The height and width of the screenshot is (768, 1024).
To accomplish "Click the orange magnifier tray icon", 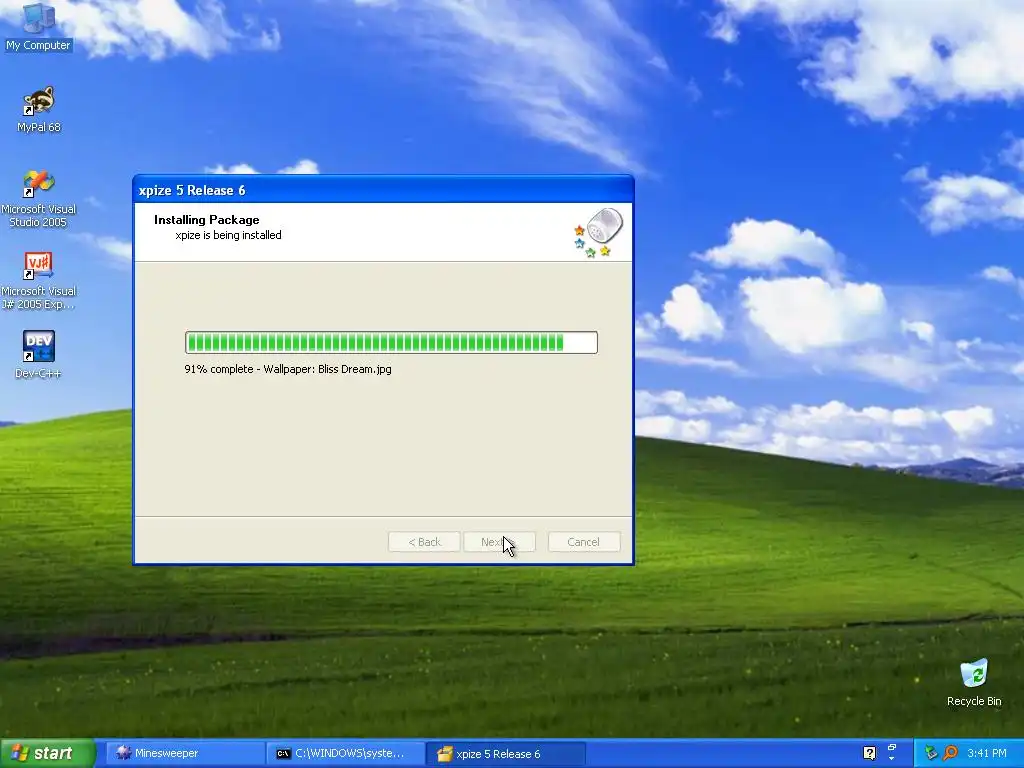I will click(x=950, y=753).
